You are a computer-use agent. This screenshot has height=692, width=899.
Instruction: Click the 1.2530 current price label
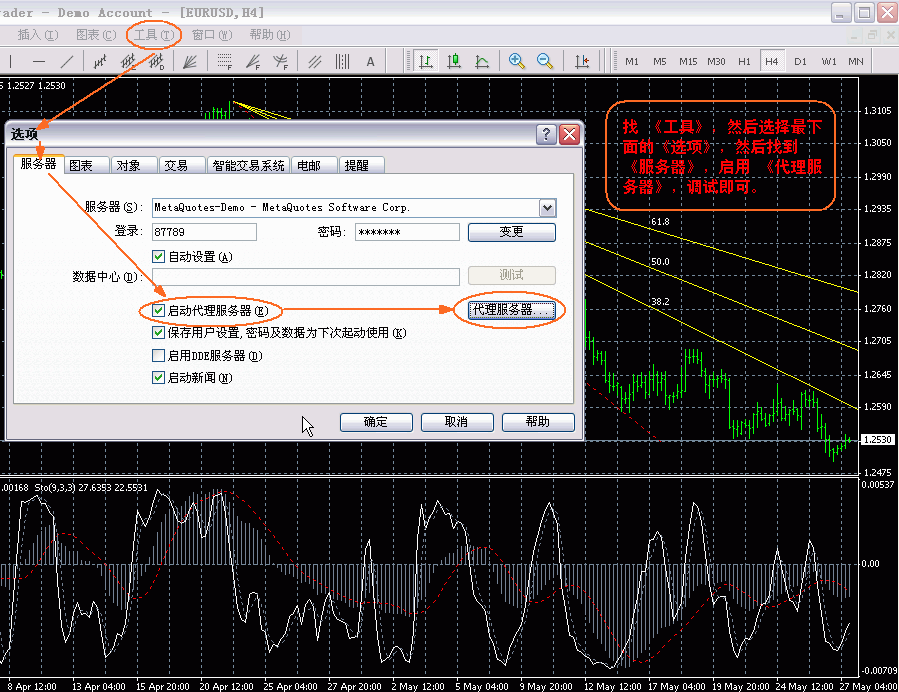877,440
